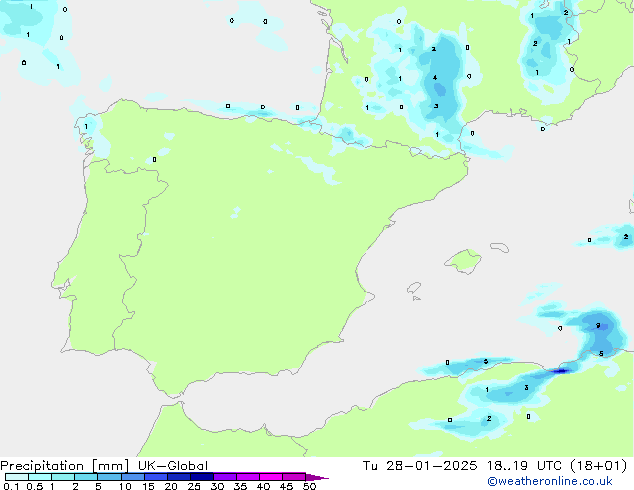
Task: Click the '18..19 UTC' time text
Action: point(524,466)
